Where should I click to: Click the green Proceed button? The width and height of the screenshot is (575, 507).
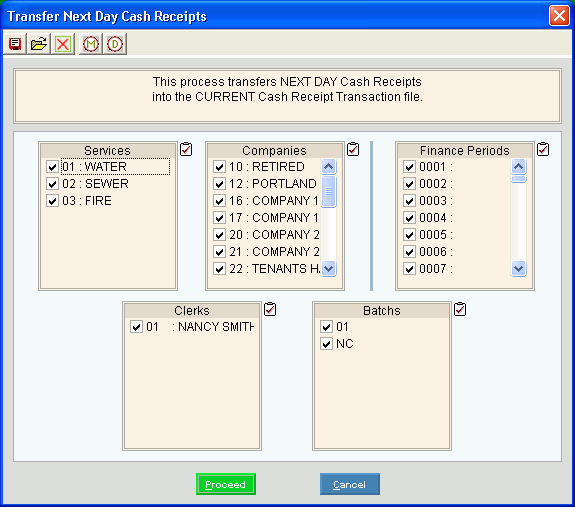(226, 484)
